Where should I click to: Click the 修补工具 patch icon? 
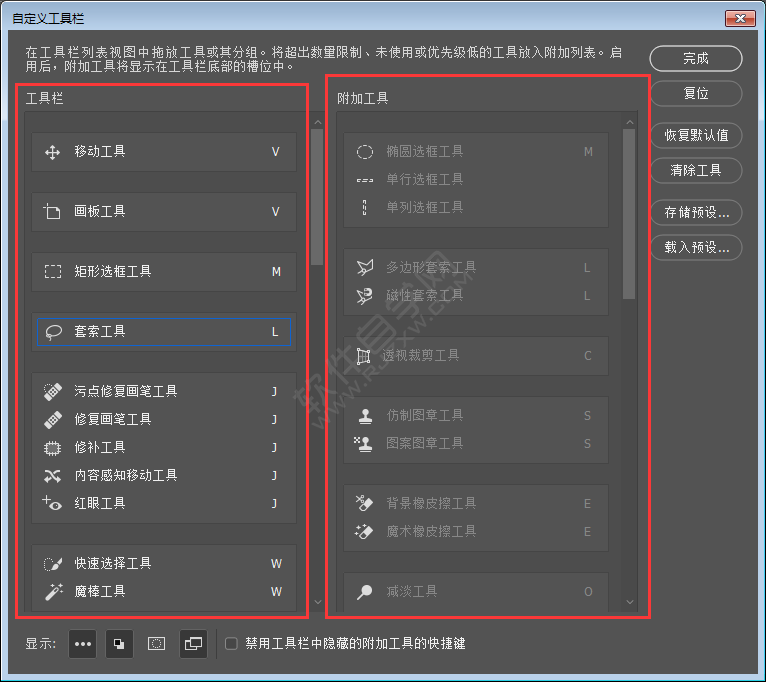pyautogui.click(x=52, y=448)
